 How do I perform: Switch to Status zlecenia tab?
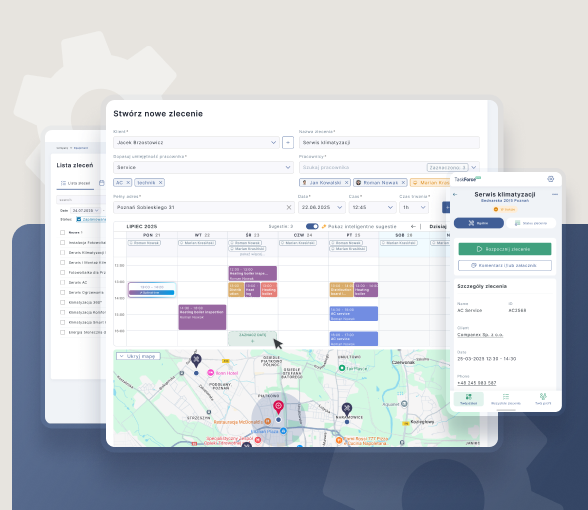pyautogui.click(x=531, y=223)
